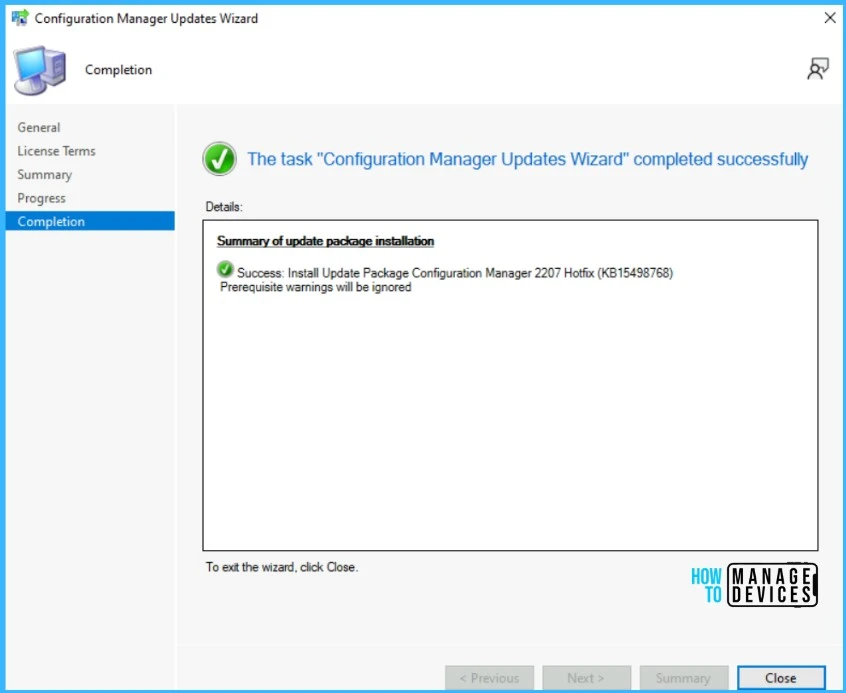
Task: Select the Completion step in sidebar
Action: [90, 221]
